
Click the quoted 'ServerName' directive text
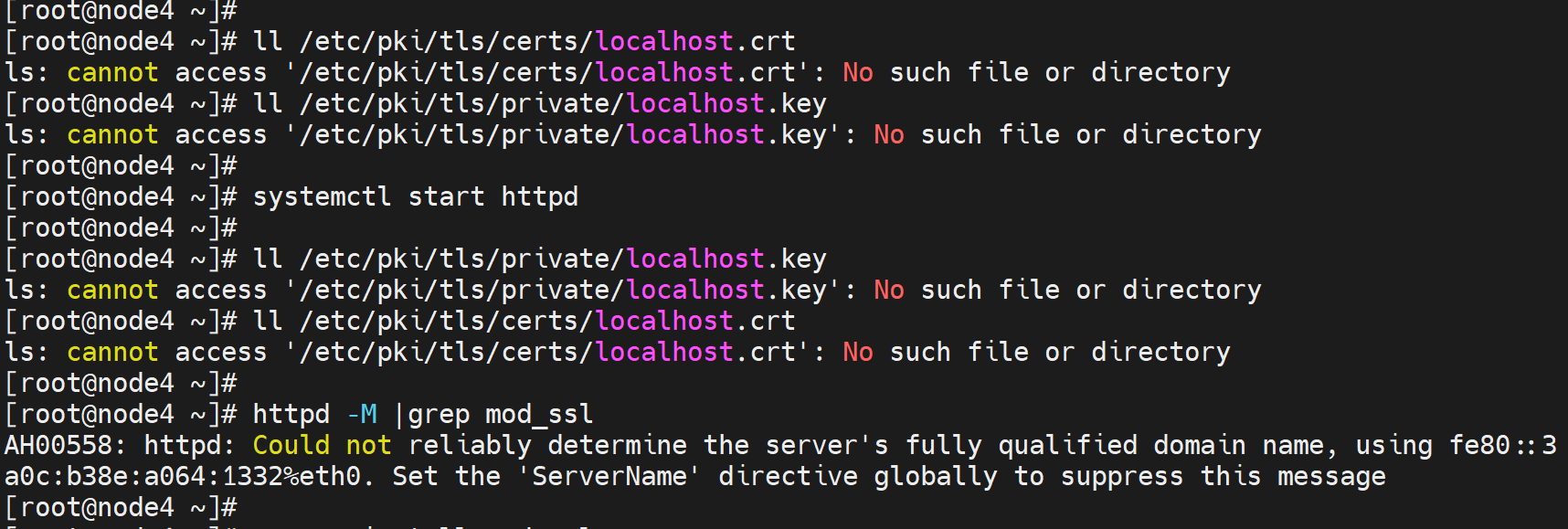(x=609, y=477)
